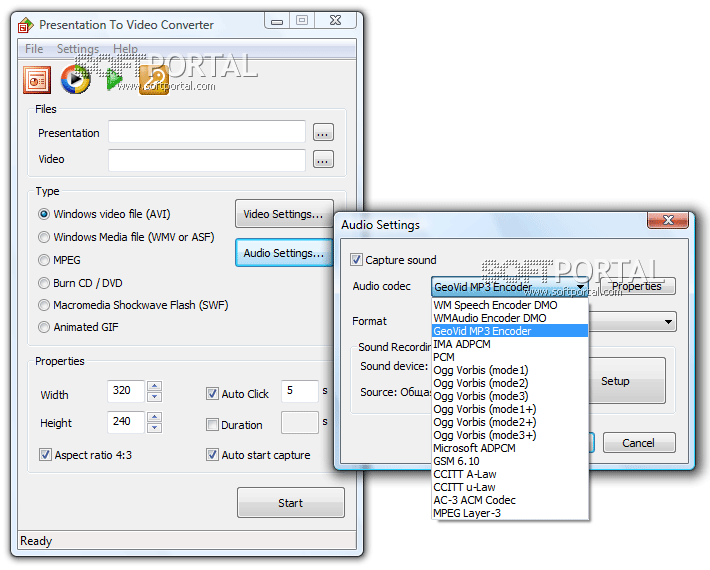Viewport: 710px width, 570px height.
Task: Select Windows video file (AVI) type
Action: pos(105,214)
